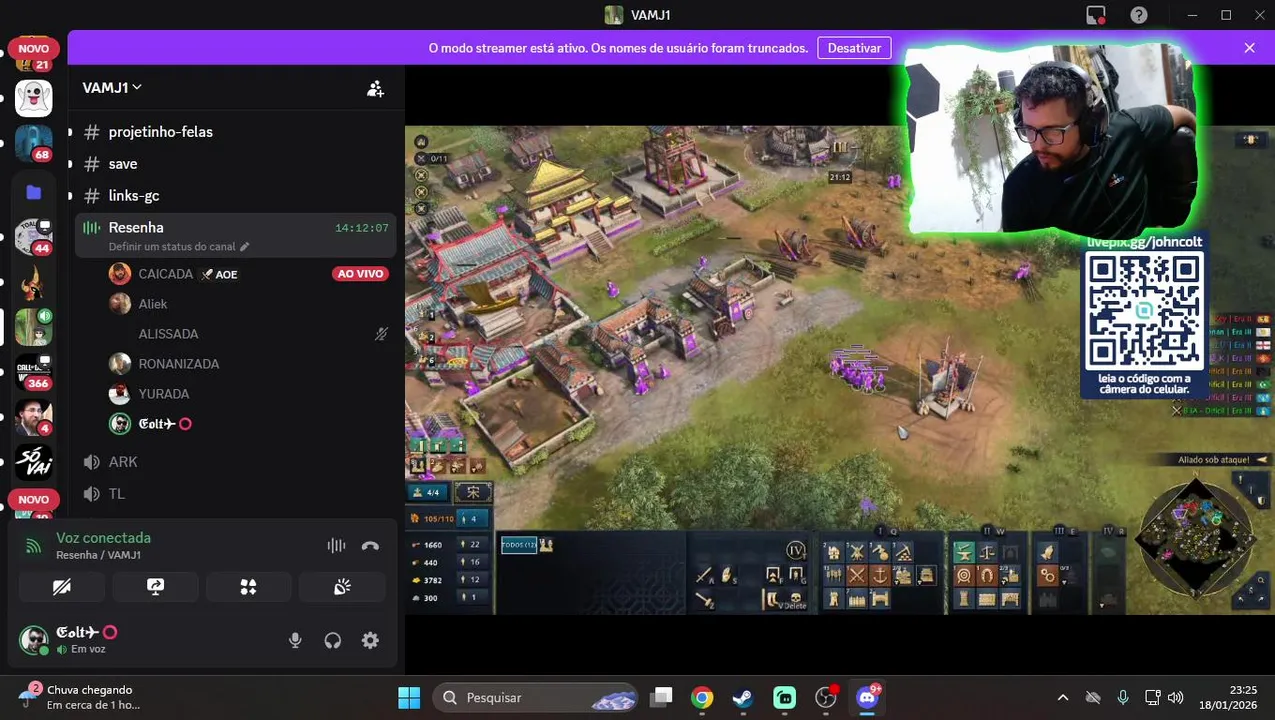
Task: Open Chrome from the taskbar
Action: (x=702, y=698)
